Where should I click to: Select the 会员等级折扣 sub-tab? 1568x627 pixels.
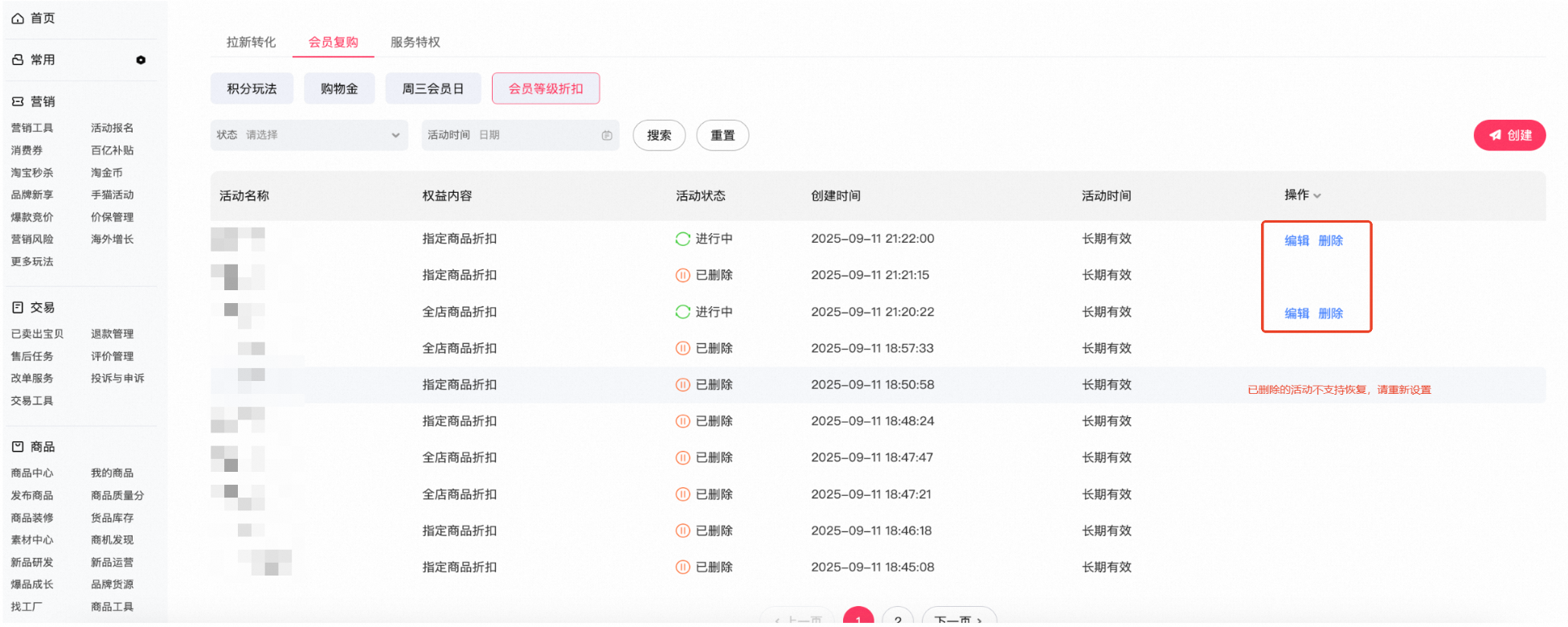pyautogui.click(x=546, y=88)
